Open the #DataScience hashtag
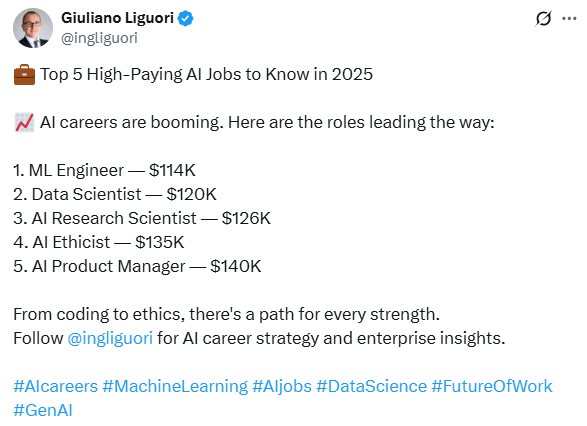 (x=371, y=386)
